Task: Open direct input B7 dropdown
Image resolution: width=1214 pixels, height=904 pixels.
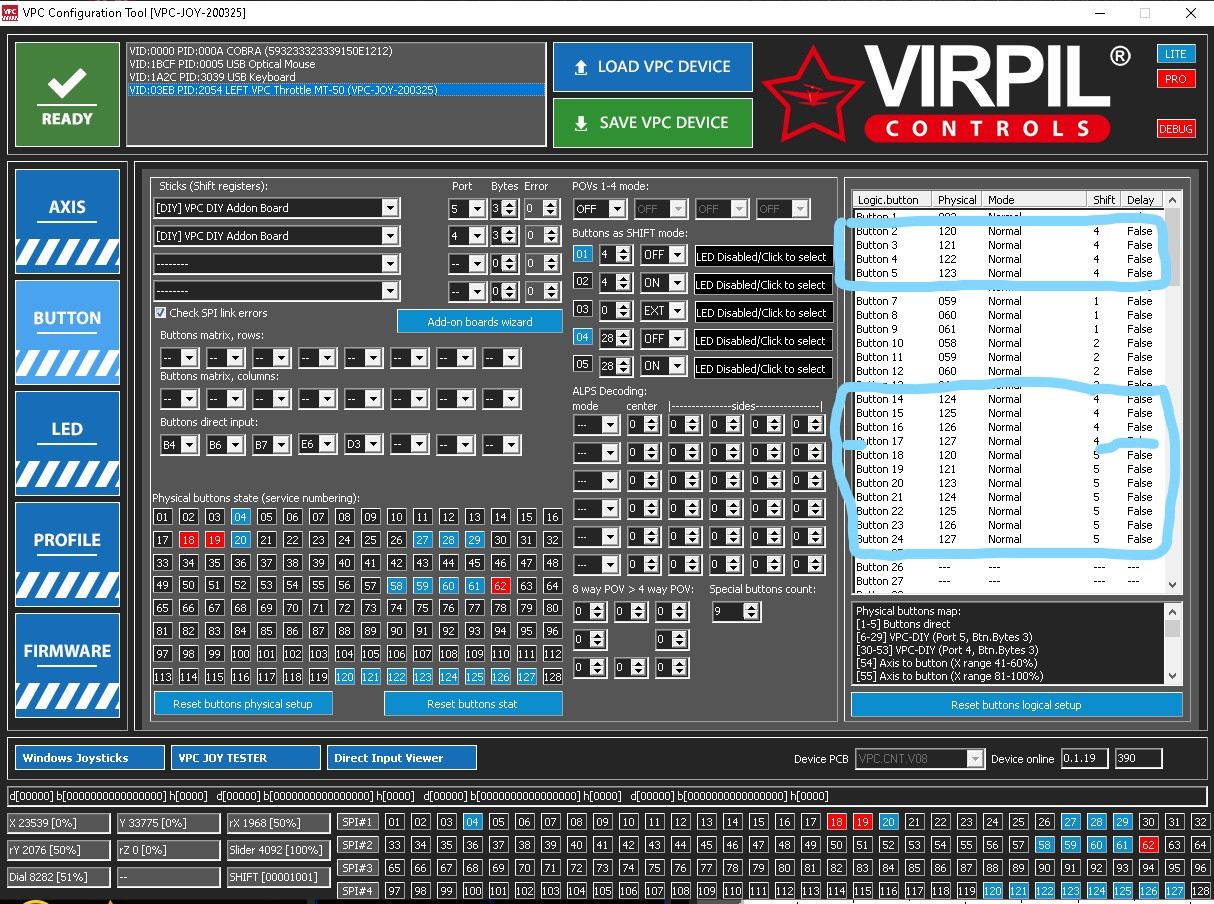Action: pos(280,444)
